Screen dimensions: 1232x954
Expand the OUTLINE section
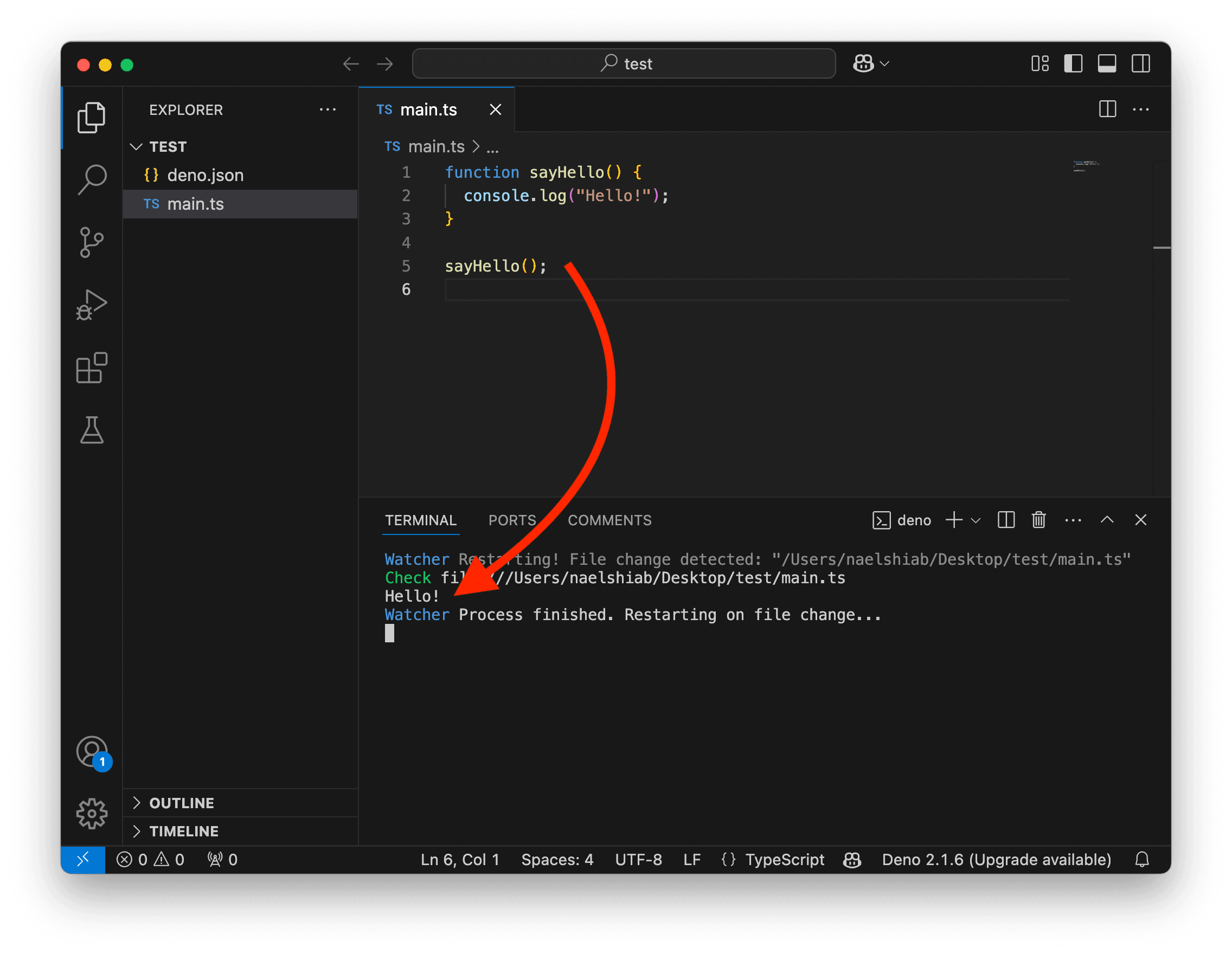pos(240,802)
